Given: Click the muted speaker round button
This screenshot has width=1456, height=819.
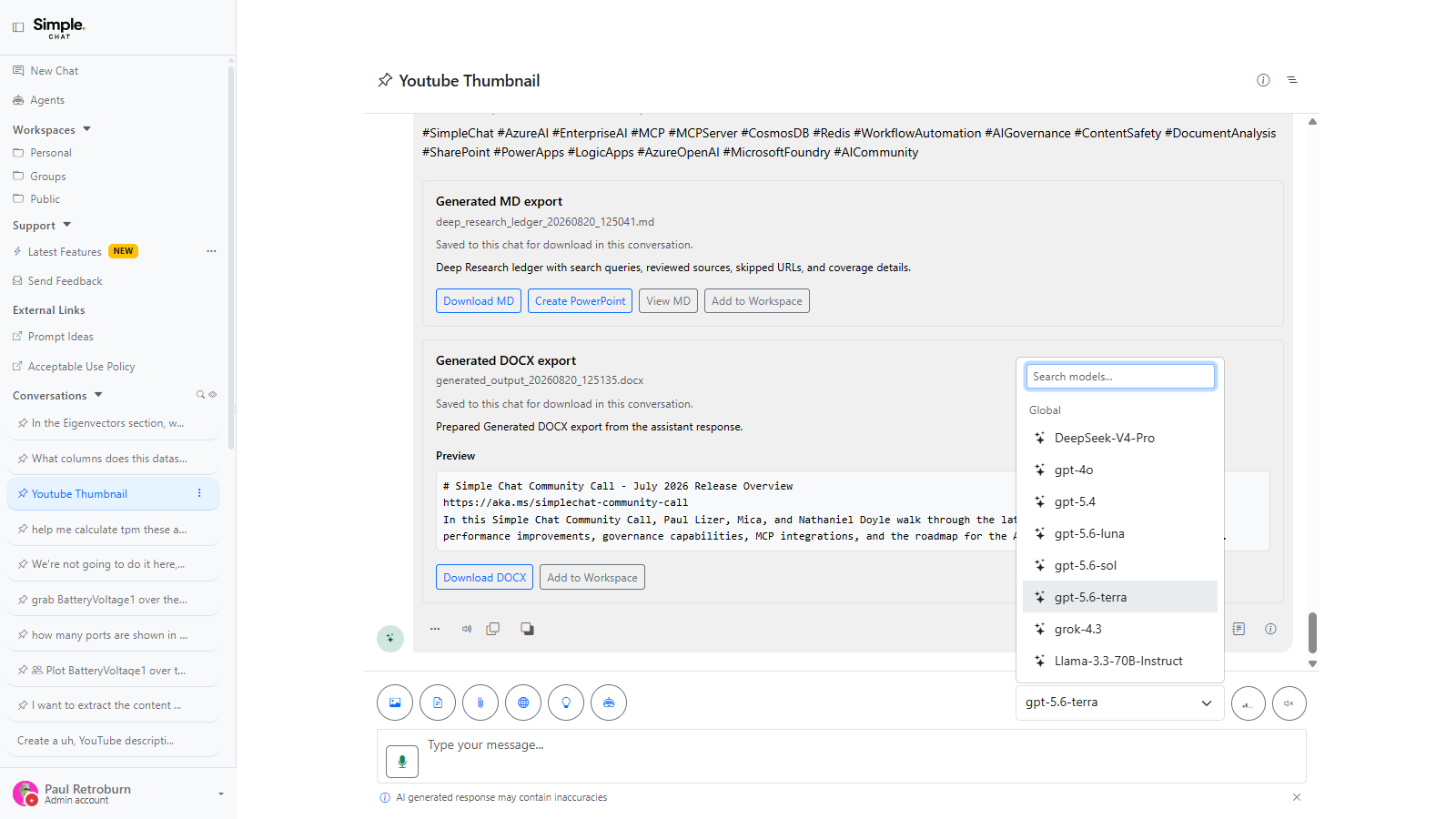Looking at the screenshot, I should tap(1289, 703).
